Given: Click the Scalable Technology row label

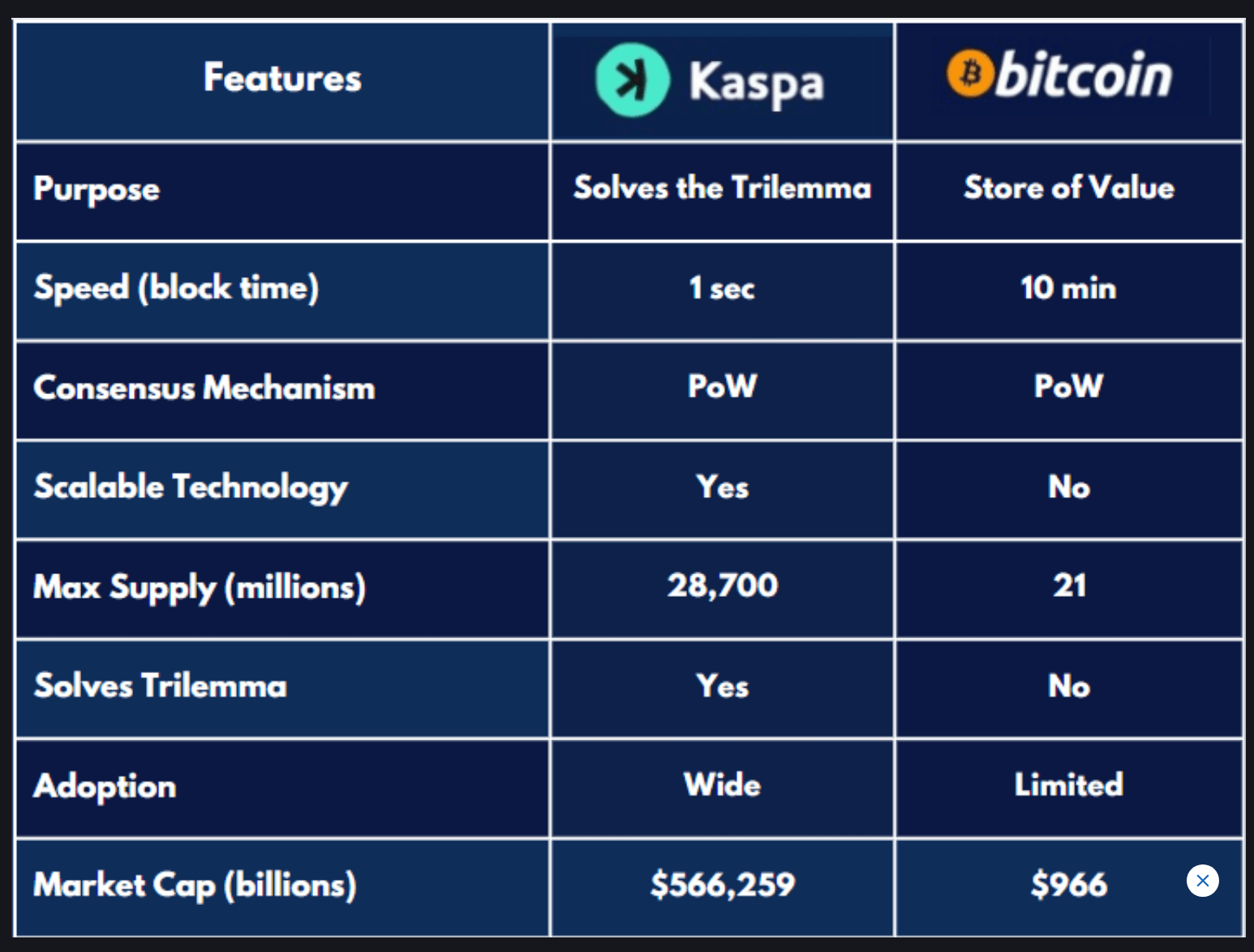Looking at the screenshot, I should (x=191, y=487).
